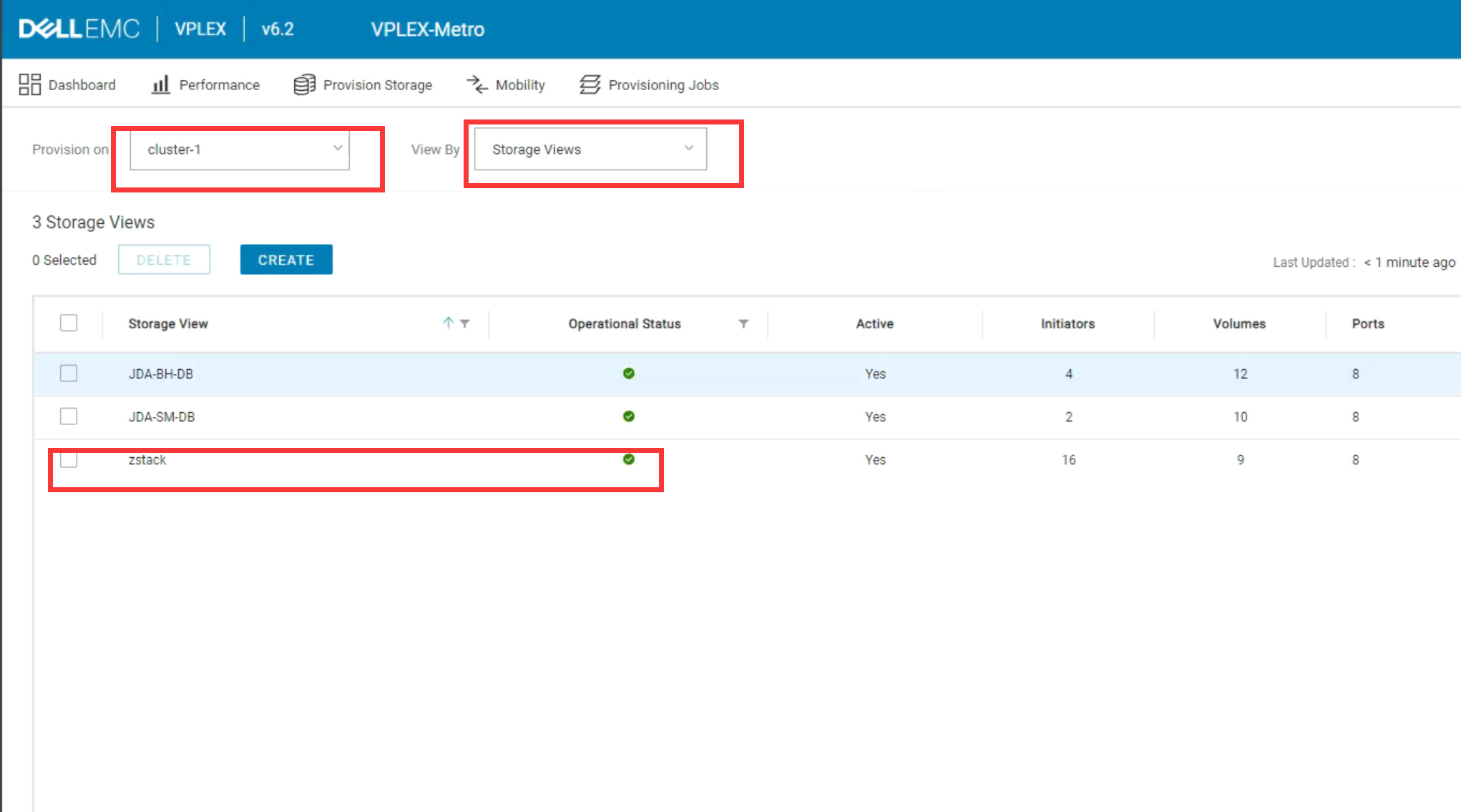Click the Mobility arrows icon
Image resolution: width=1461 pixels, height=812 pixels.
coord(477,84)
